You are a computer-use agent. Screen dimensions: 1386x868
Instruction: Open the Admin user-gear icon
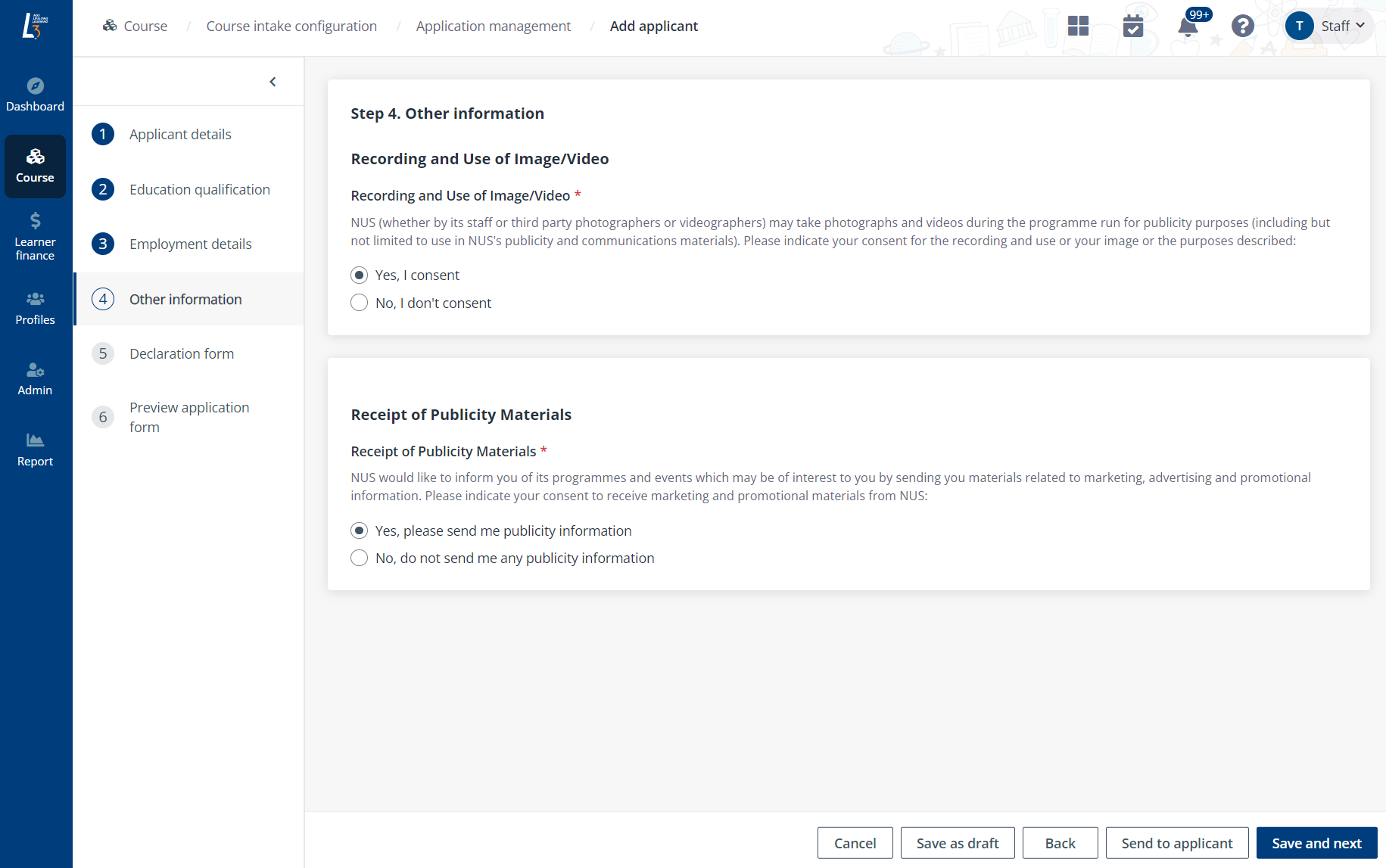(x=35, y=370)
